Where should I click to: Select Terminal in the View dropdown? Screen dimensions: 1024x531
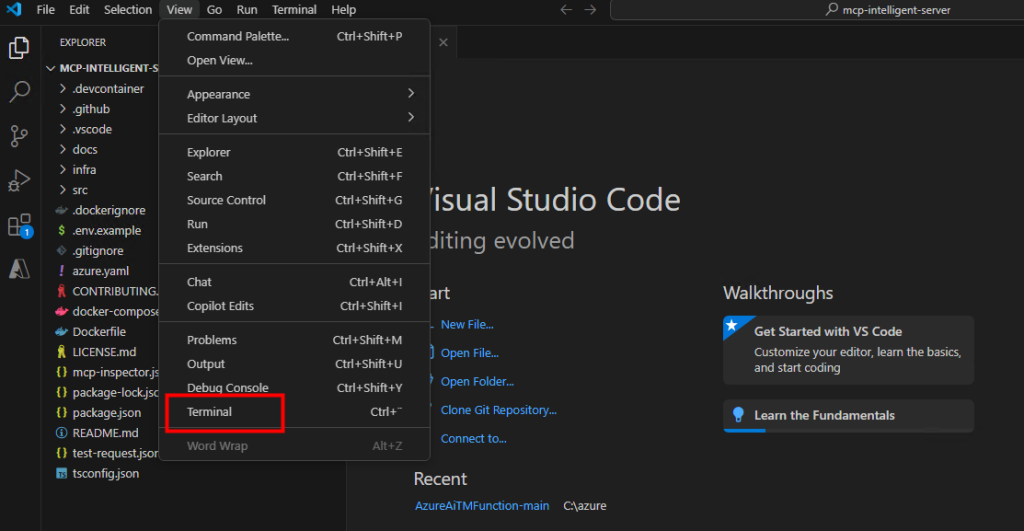[294, 412]
